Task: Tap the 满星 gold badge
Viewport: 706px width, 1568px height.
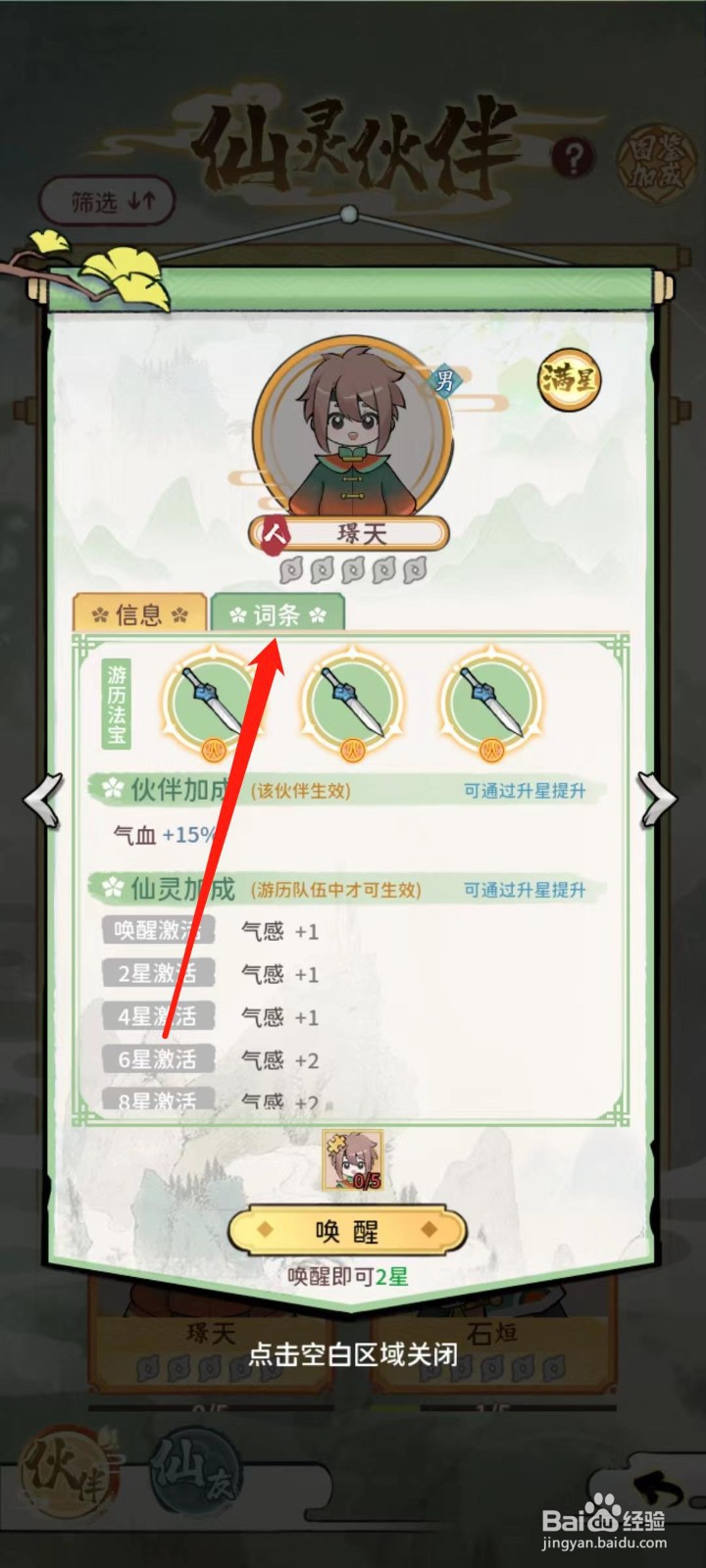Action: tap(569, 378)
